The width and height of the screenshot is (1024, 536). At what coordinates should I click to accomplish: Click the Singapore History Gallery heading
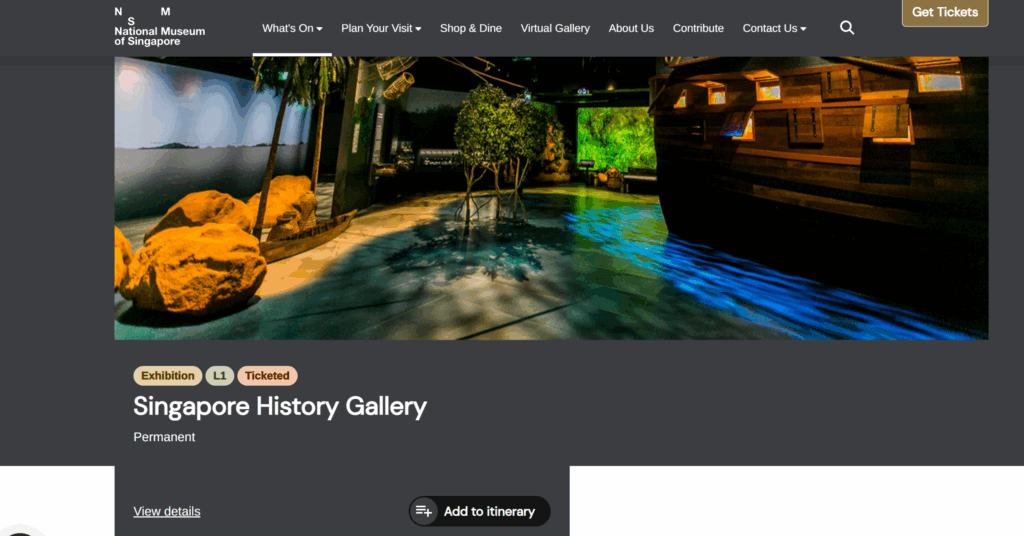point(280,406)
